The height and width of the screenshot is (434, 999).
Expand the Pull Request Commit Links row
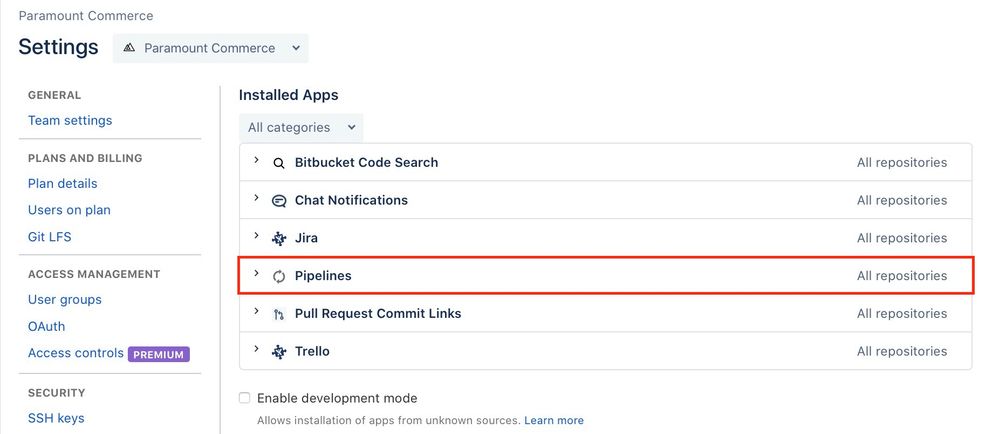point(256,311)
